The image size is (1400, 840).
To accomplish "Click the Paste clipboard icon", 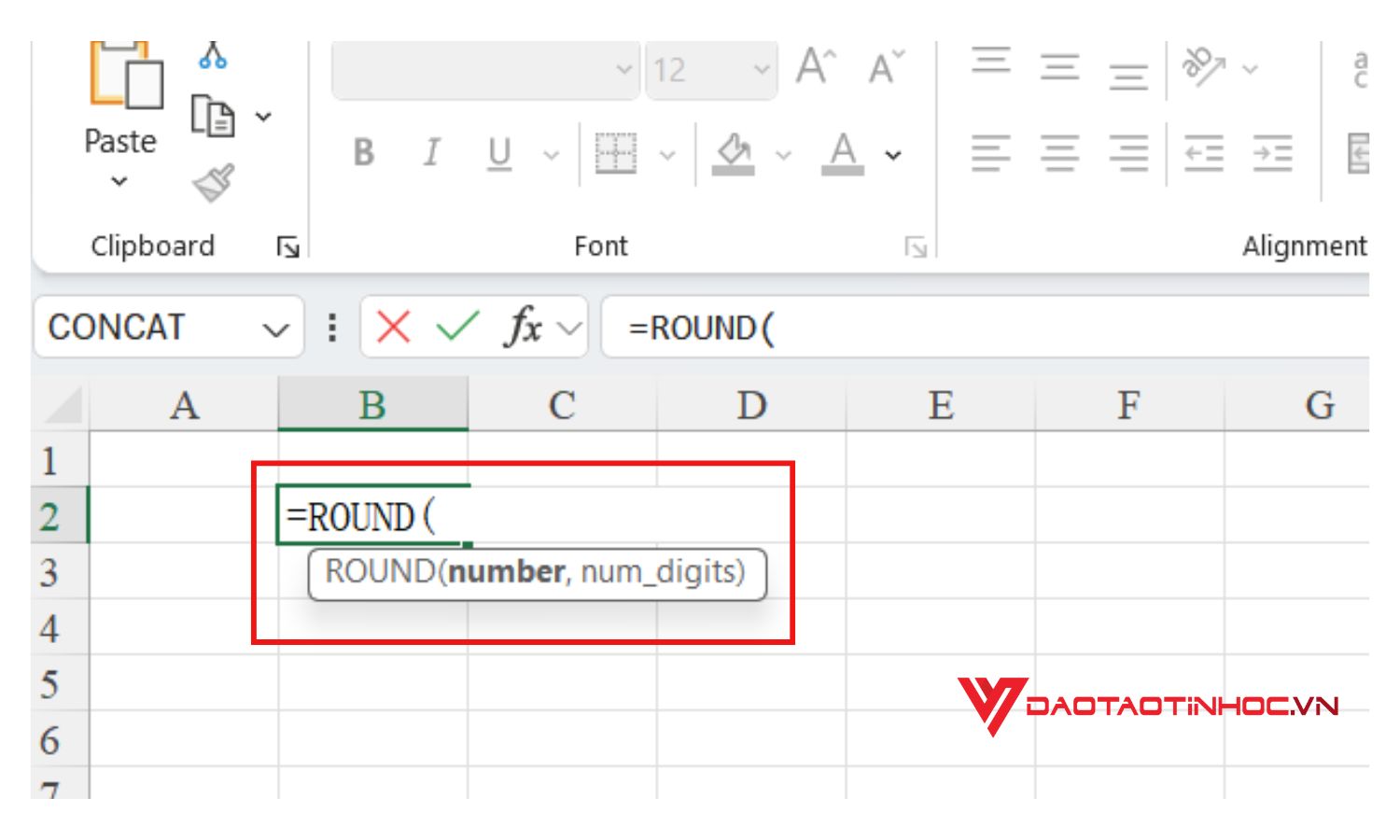I will click(x=126, y=75).
